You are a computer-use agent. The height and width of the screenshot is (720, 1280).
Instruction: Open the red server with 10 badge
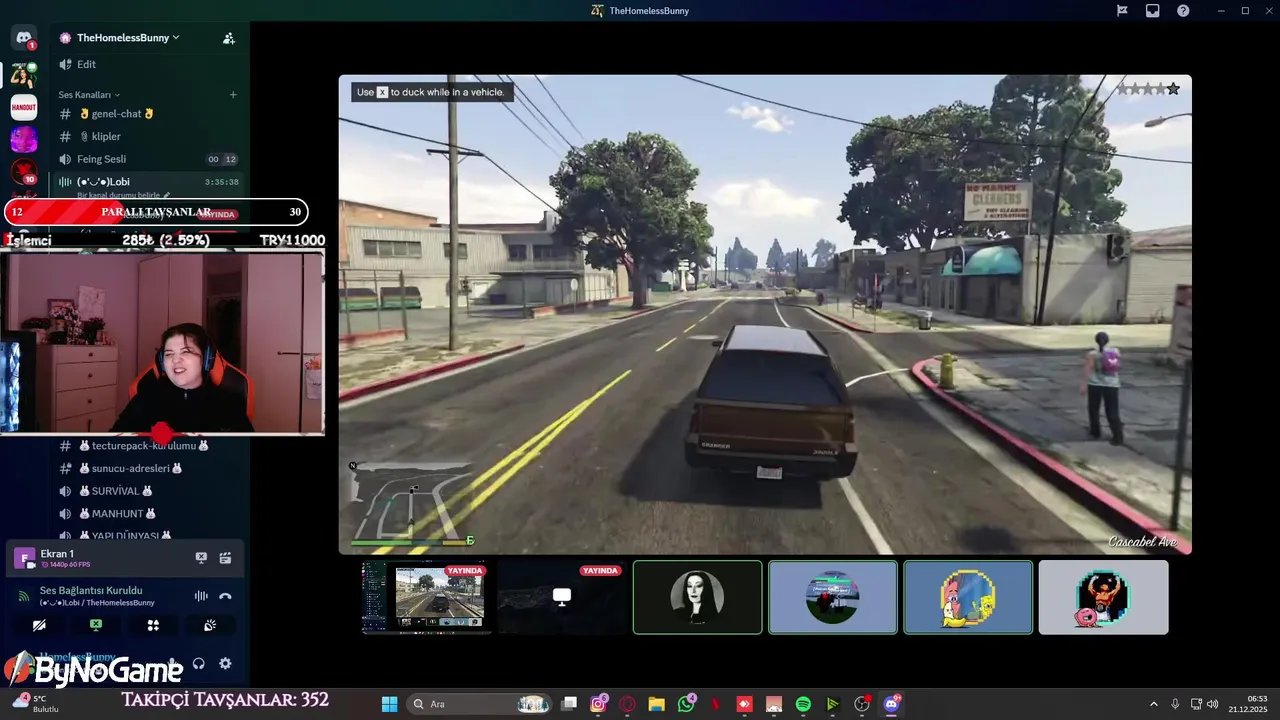coord(24,172)
